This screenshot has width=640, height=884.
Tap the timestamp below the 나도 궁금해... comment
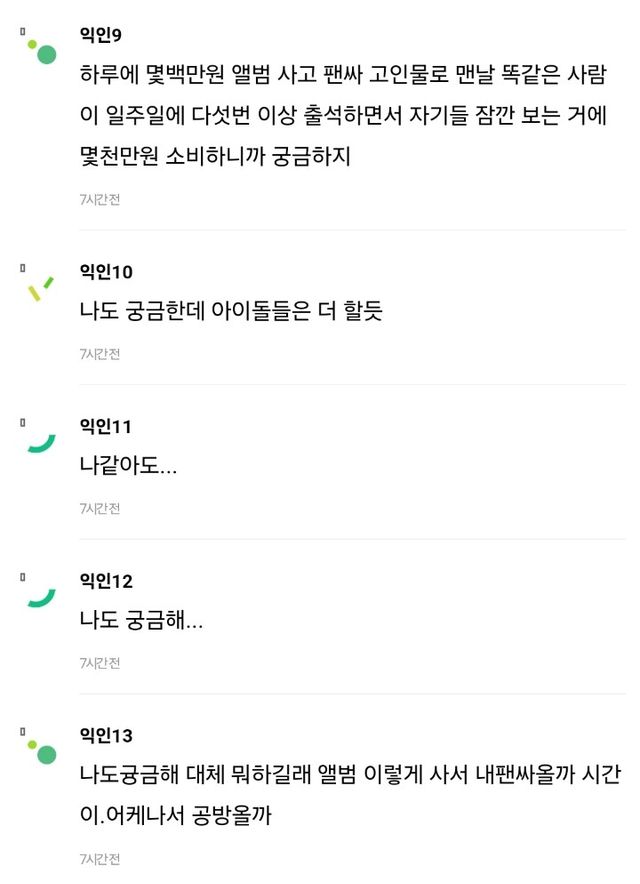(100, 663)
